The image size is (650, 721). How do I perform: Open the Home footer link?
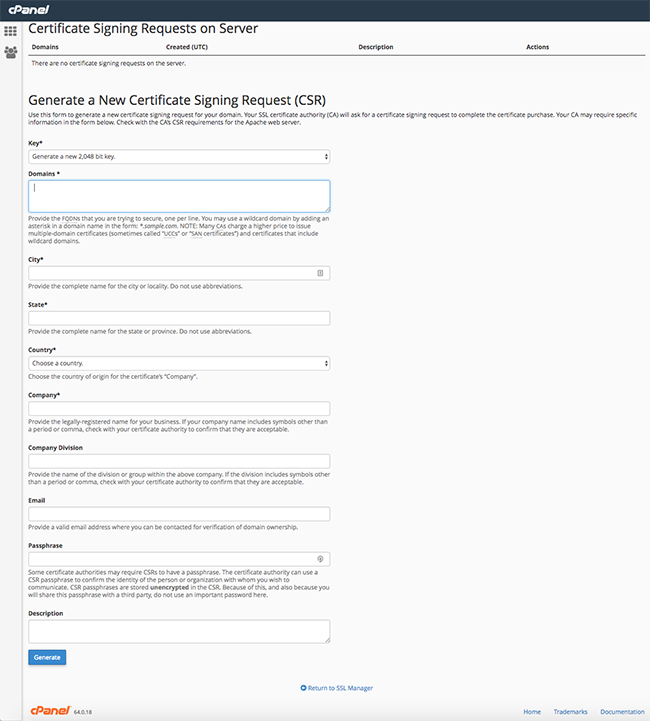pos(533,712)
